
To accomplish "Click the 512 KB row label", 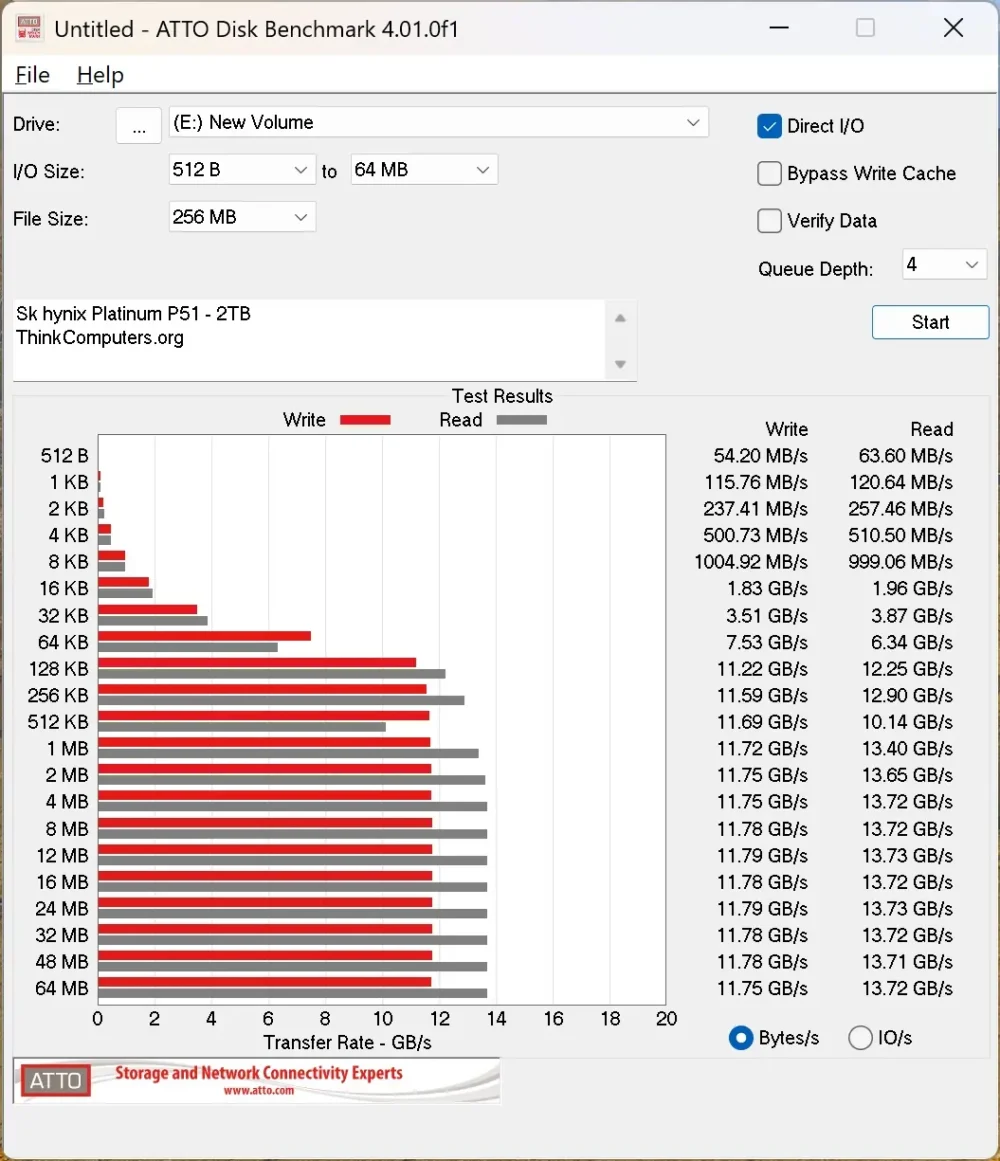I will [x=58, y=722].
